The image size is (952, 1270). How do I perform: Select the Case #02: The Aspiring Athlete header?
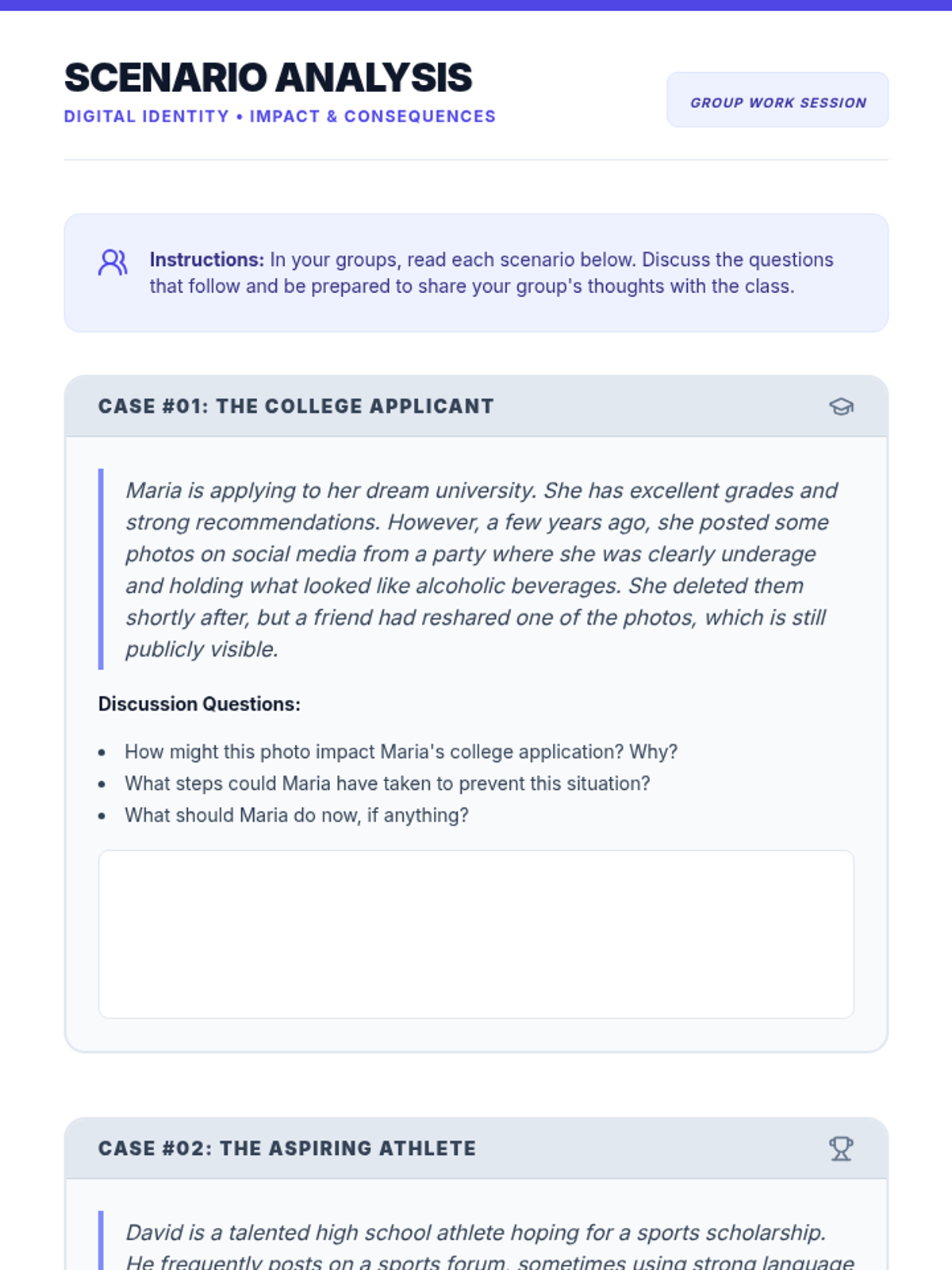[287, 1149]
